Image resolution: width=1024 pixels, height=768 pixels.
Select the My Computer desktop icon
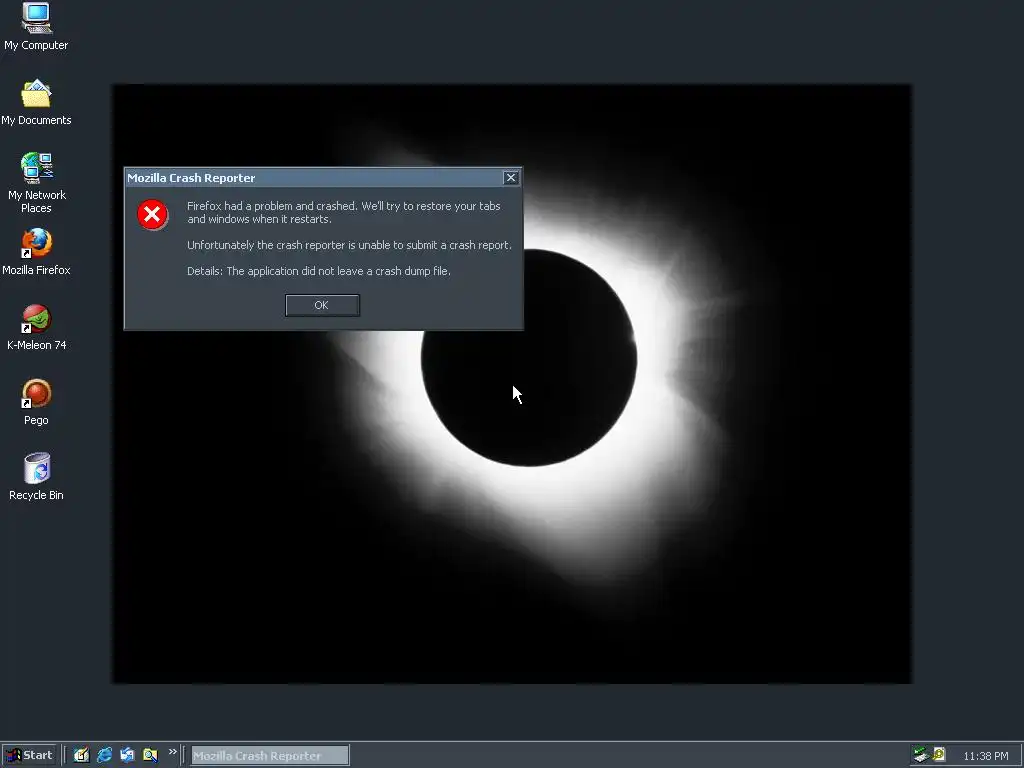tap(36, 27)
